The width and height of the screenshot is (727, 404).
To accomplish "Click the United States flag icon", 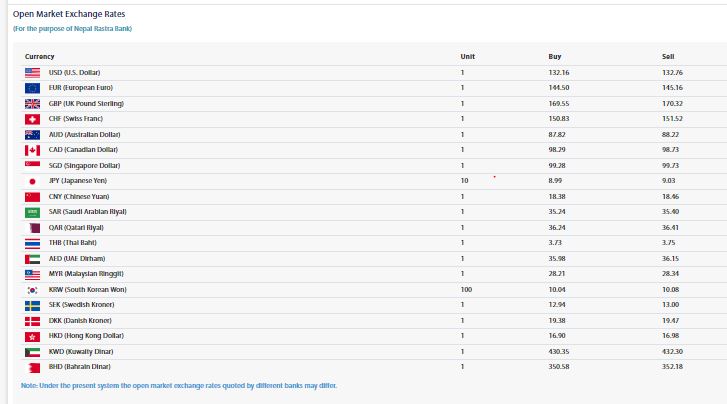I will (x=31, y=73).
